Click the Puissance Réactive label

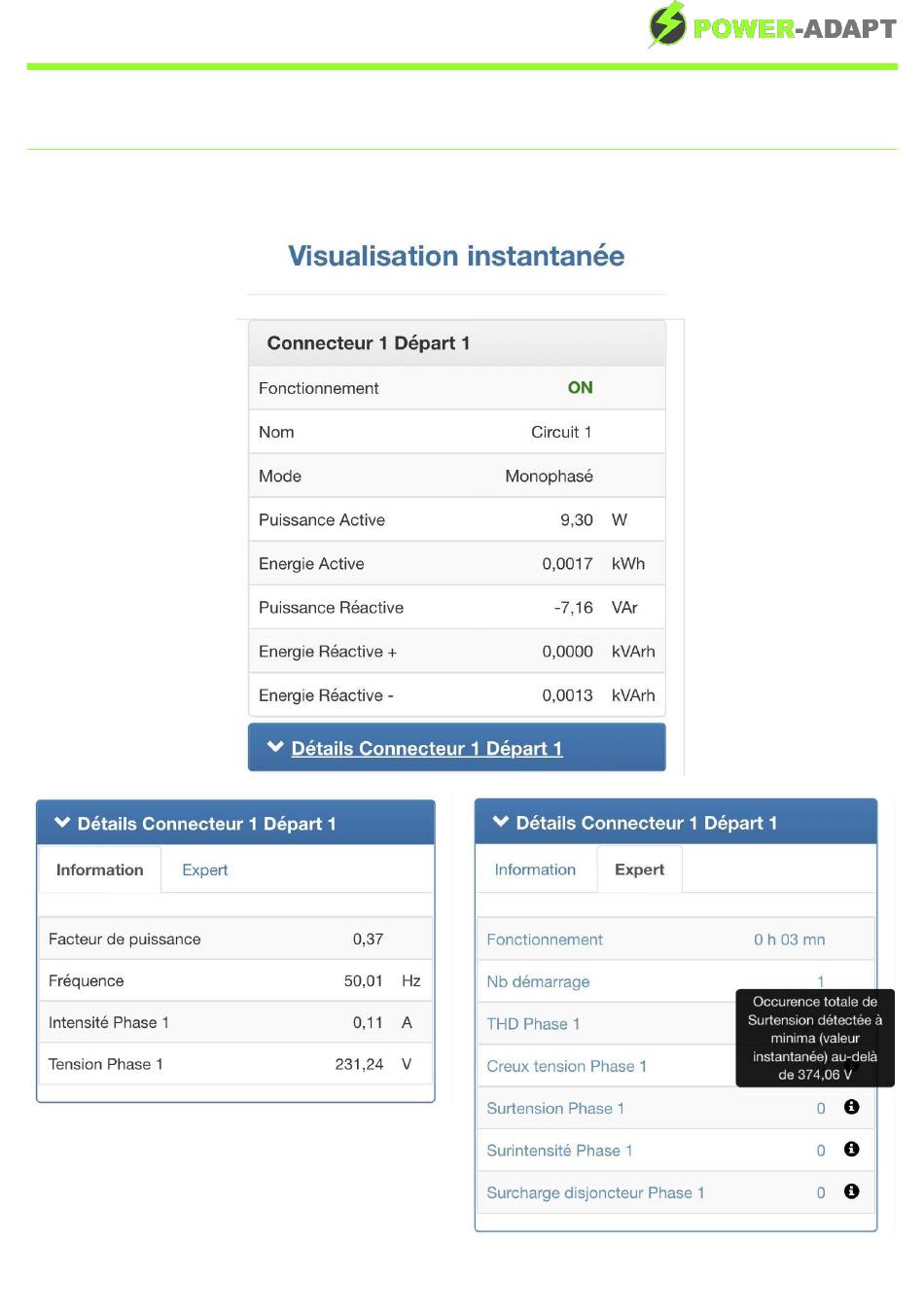[x=331, y=607]
